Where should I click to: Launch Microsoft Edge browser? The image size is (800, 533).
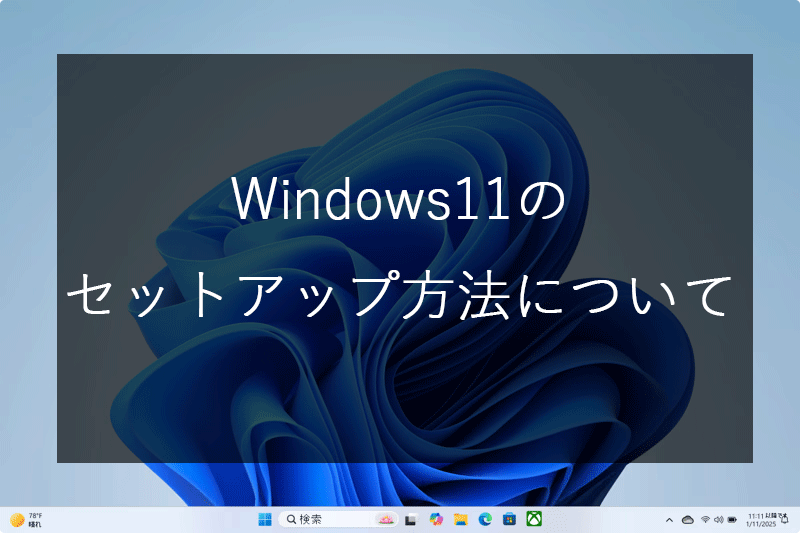(485, 519)
